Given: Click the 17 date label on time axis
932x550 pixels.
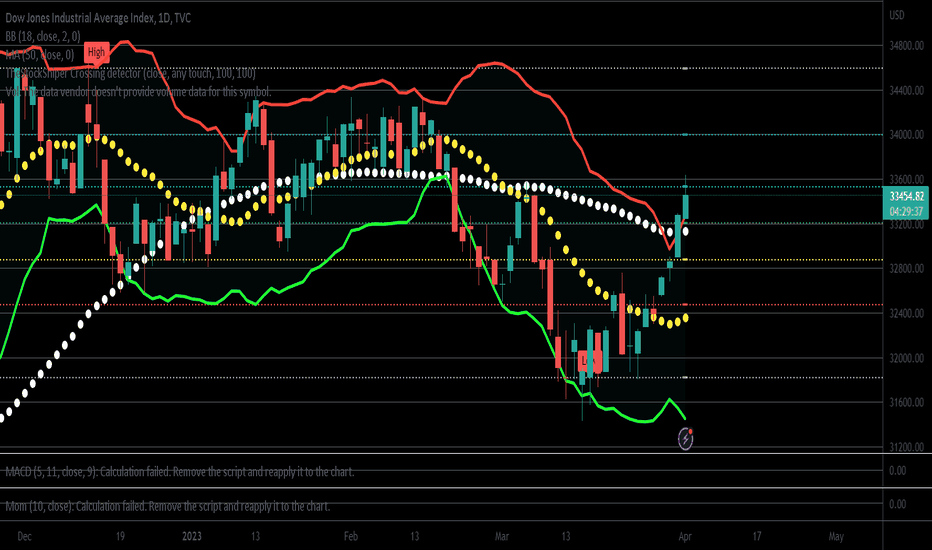Looking at the screenshot, I should pyautogui.click(x=757, y=536).
